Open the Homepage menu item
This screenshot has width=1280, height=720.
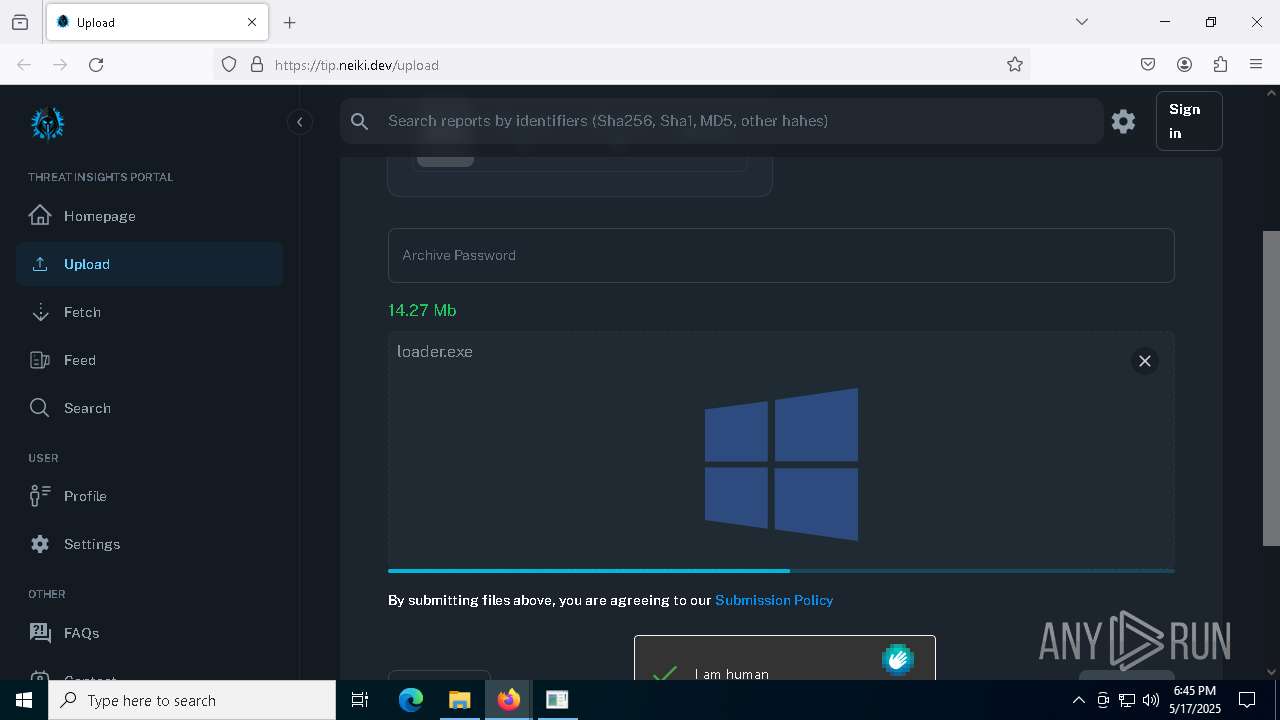tap(149, 216)
